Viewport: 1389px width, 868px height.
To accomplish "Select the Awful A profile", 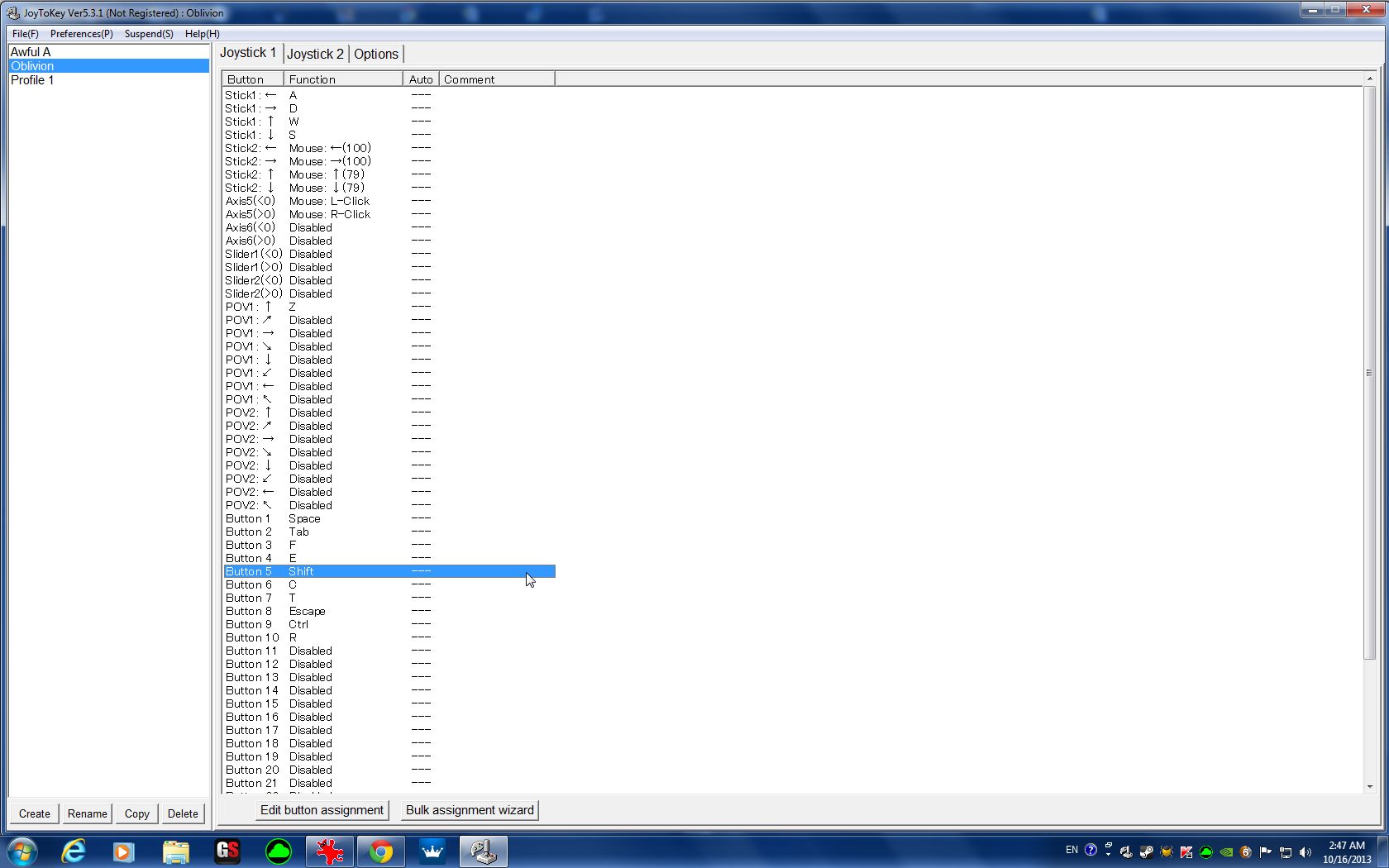I will point(31,51).
